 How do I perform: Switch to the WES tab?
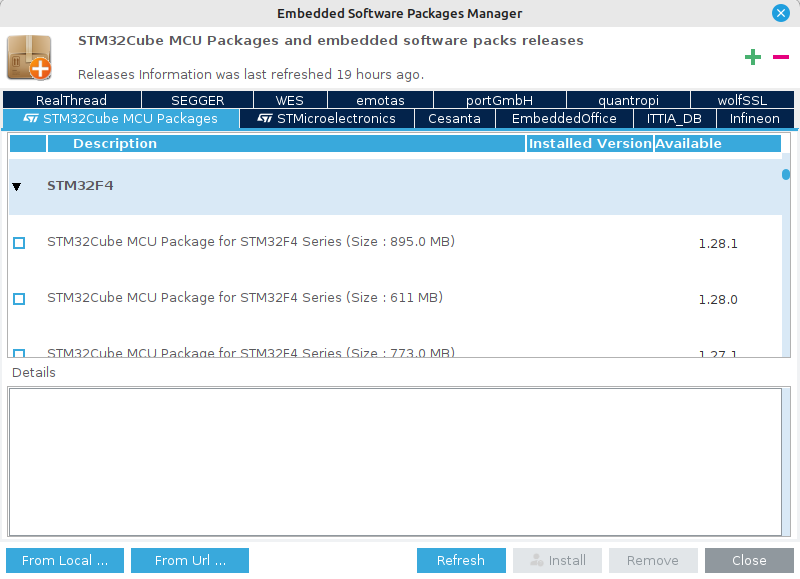(x=290, y=100)
